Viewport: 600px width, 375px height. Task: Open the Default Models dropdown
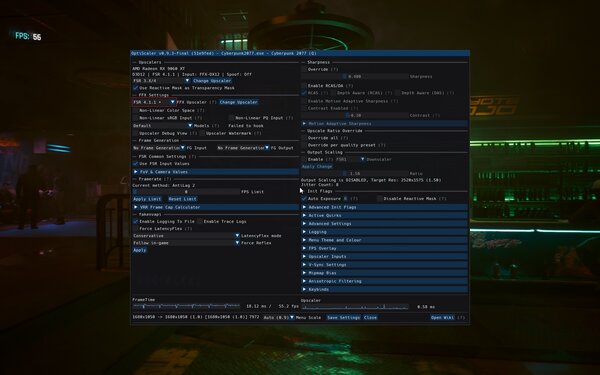[x=162, y=126]
